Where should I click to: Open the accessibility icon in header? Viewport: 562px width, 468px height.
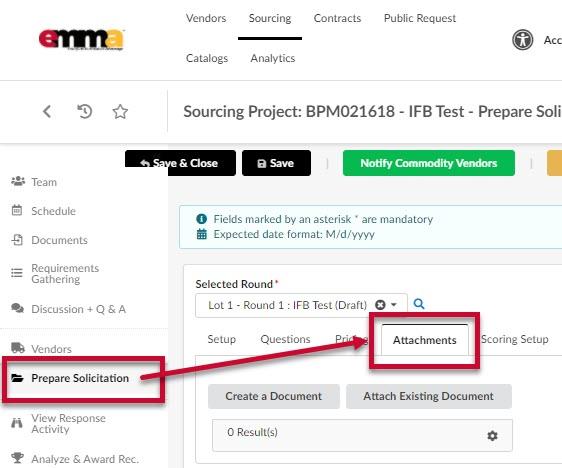point(522,40)
